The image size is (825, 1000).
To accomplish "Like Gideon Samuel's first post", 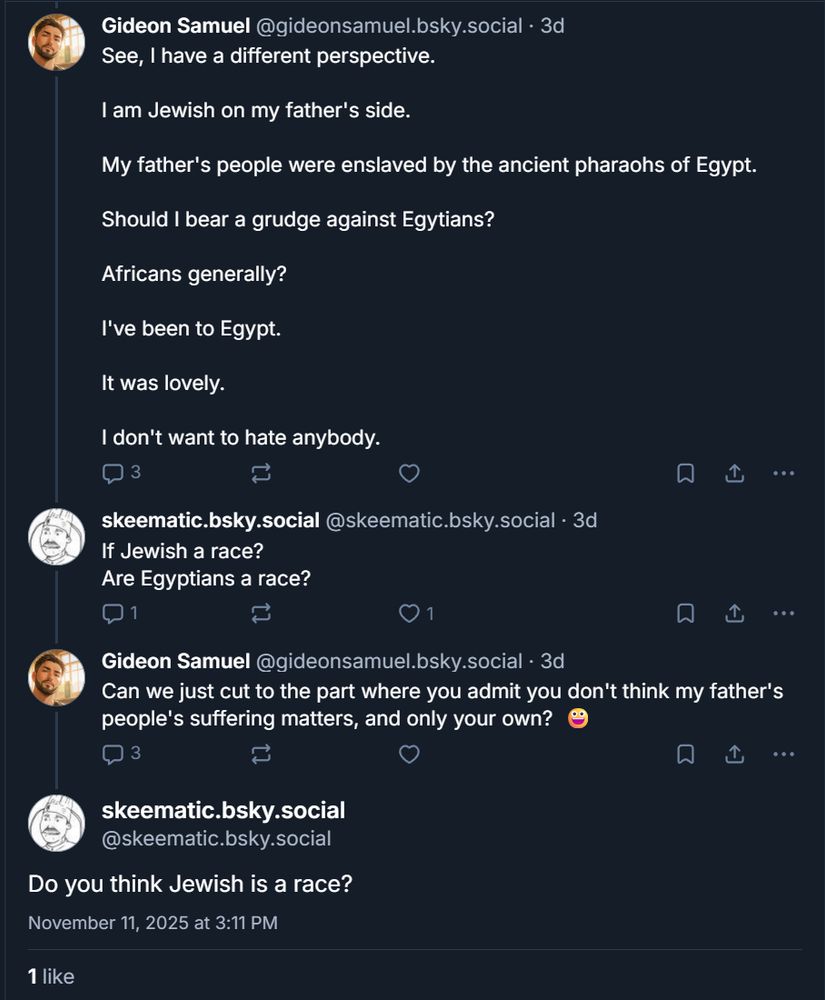I will click(409, 474).
